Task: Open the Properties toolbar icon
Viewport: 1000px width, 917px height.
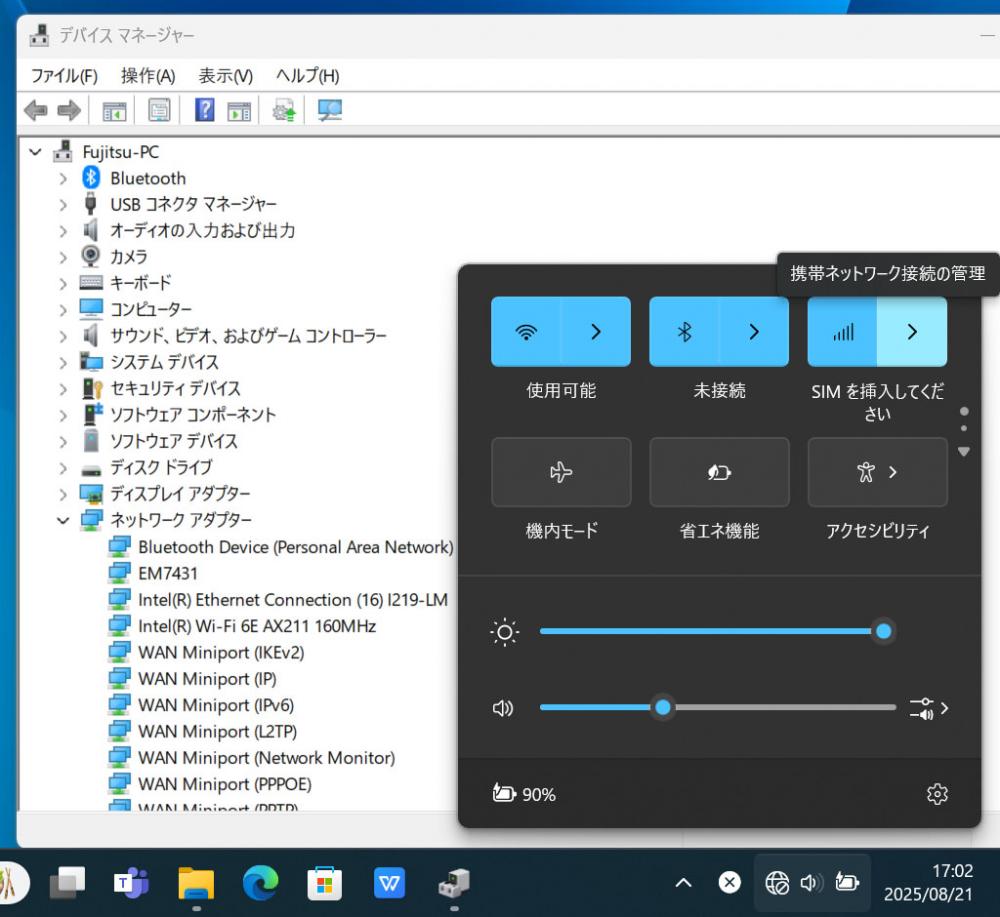Action: point(159,110)
